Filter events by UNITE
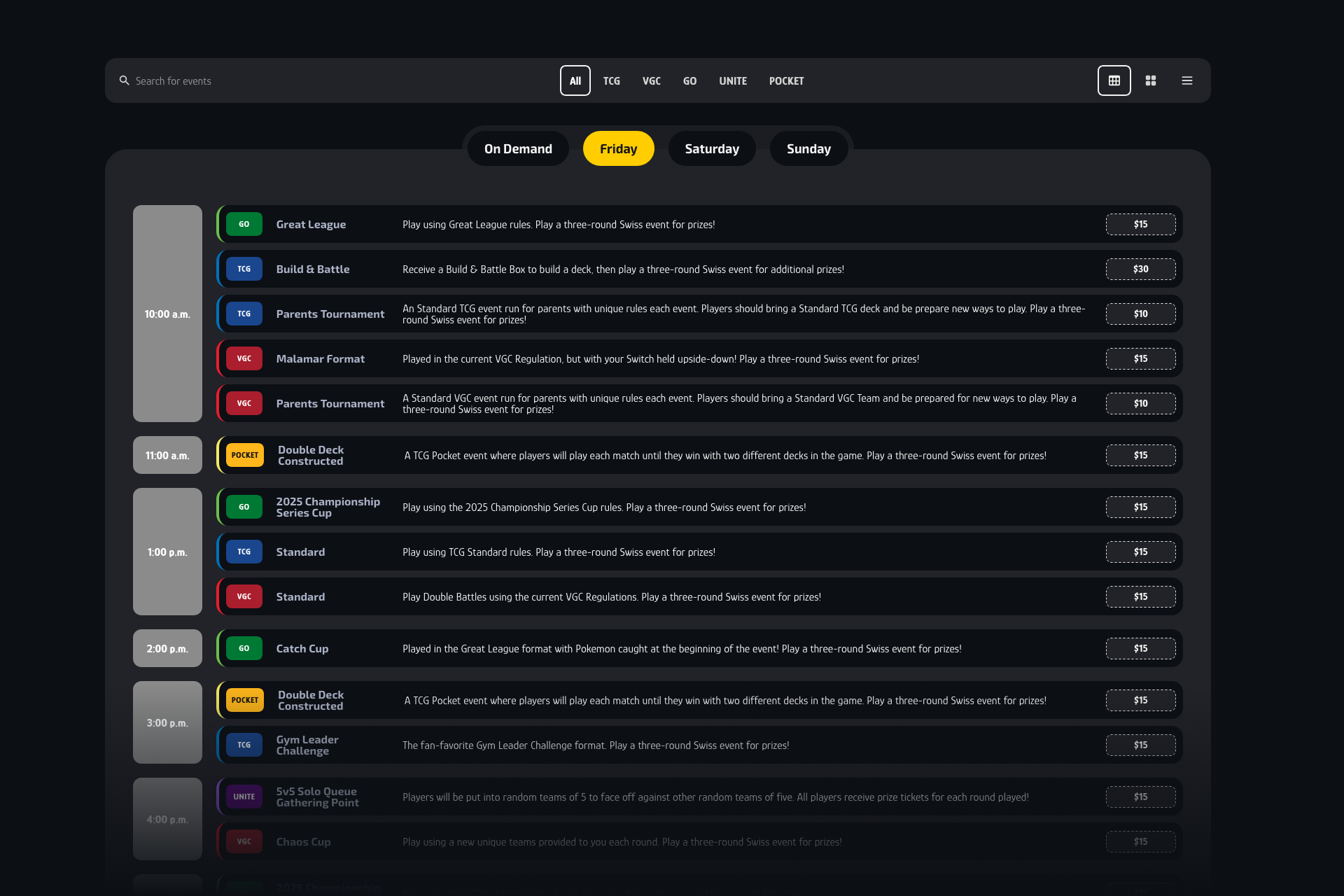The image size is (1344, 896). pyautogui.click(x=732, y=80)
